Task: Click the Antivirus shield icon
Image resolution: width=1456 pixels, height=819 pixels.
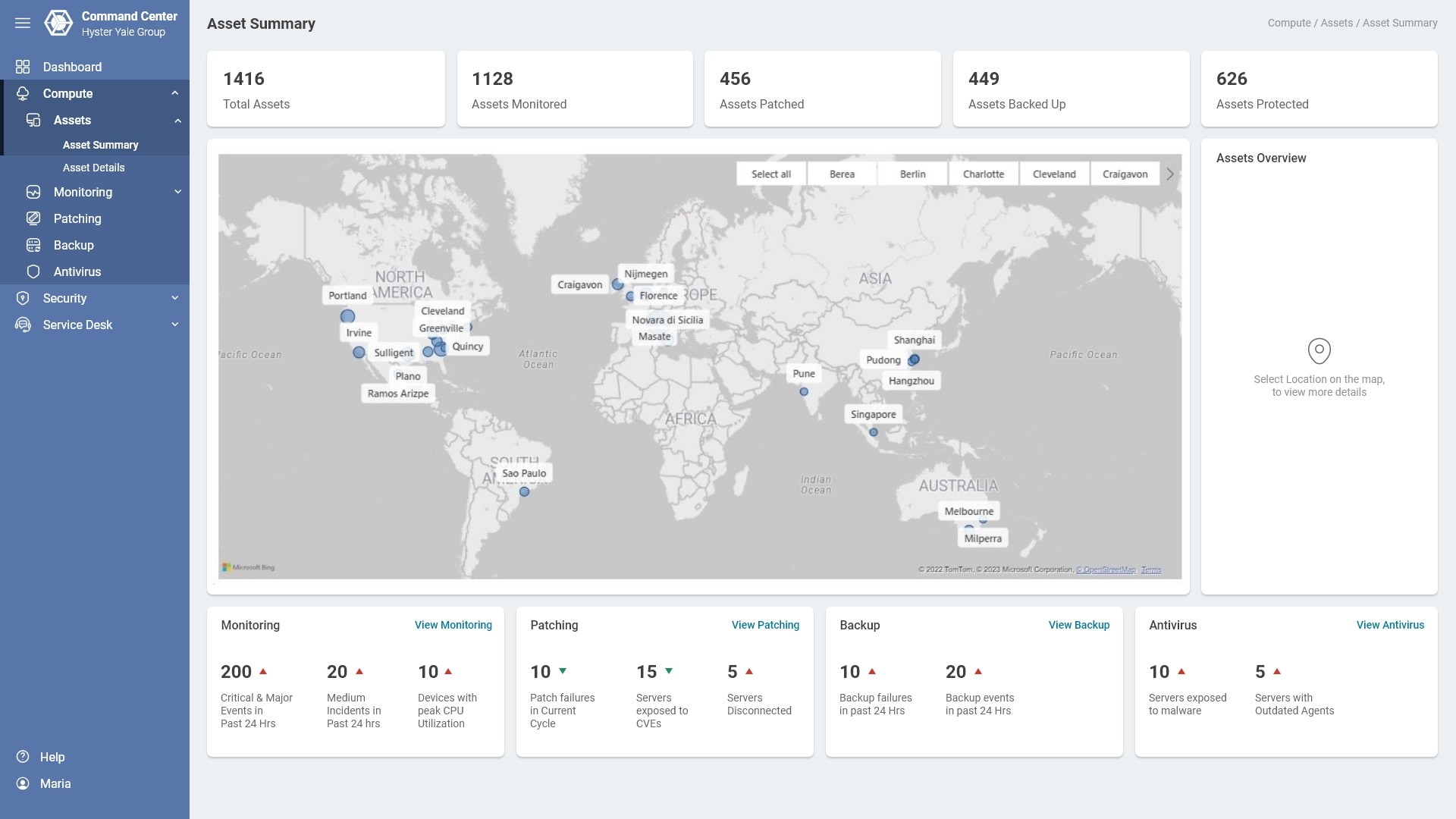Action: [33, 271]
